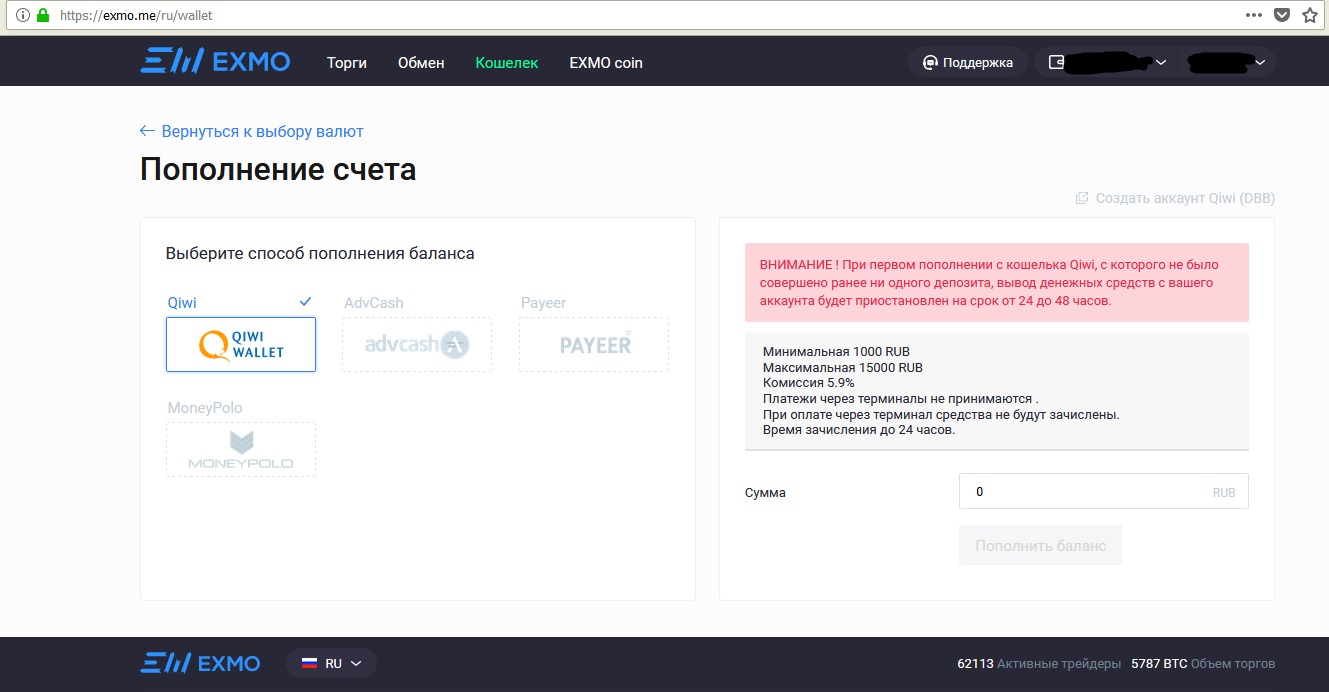The image size is (1329, 692).
Task: Click the Qiwi label above the tile
Action: [x=182, y=302]
